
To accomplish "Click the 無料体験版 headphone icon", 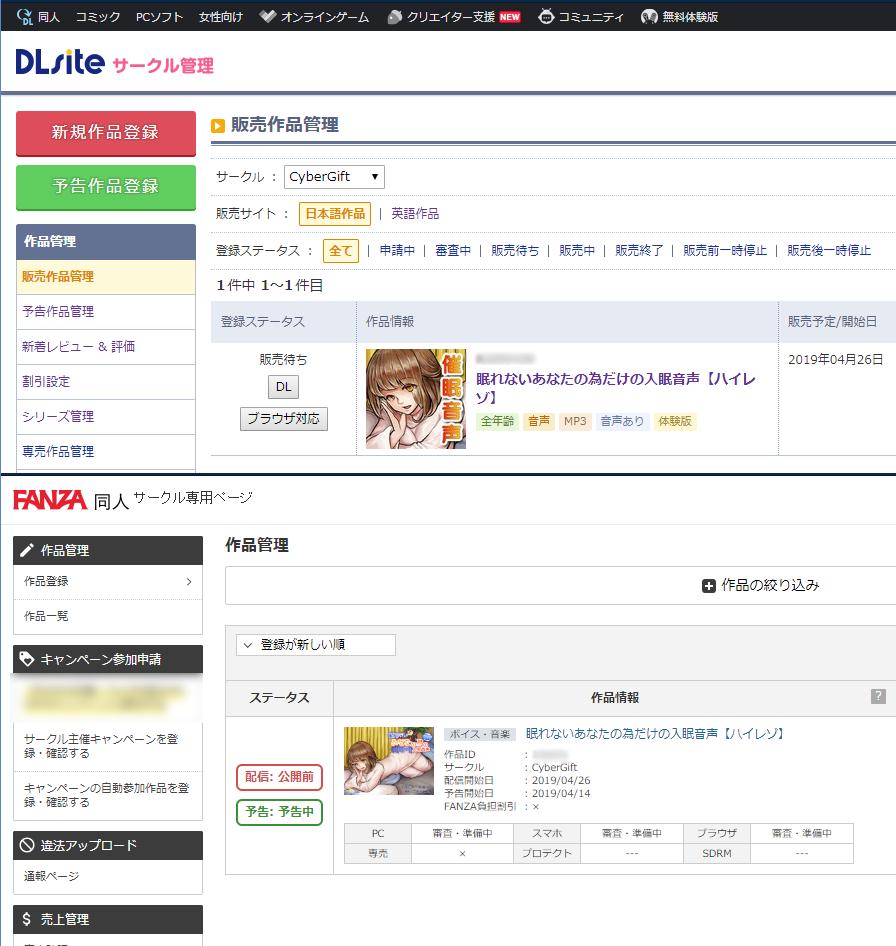I will [x=649, y=17].
